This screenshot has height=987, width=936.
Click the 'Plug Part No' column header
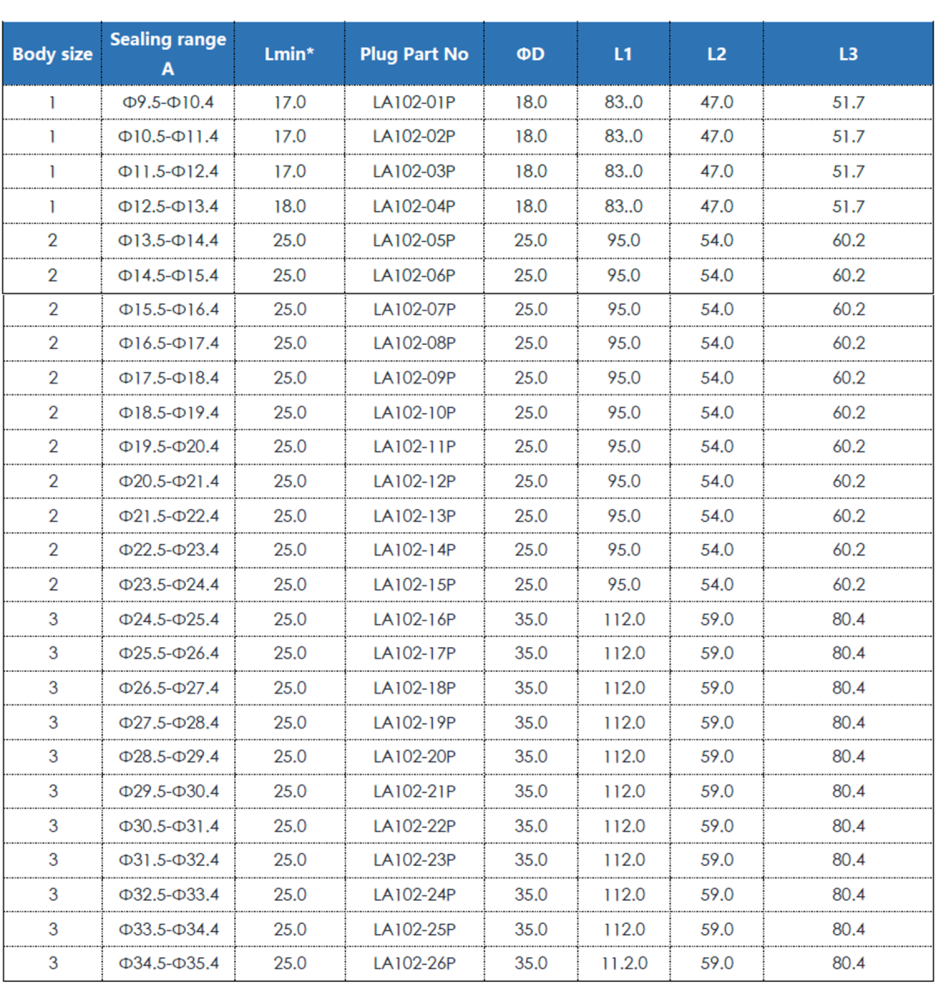click(414, 54)
